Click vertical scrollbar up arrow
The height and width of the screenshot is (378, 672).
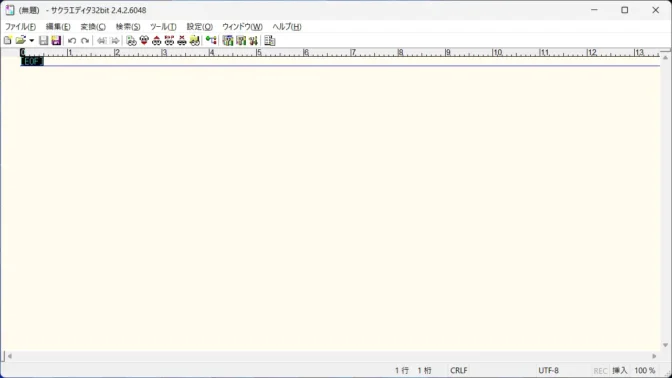[x=665, y=57]
